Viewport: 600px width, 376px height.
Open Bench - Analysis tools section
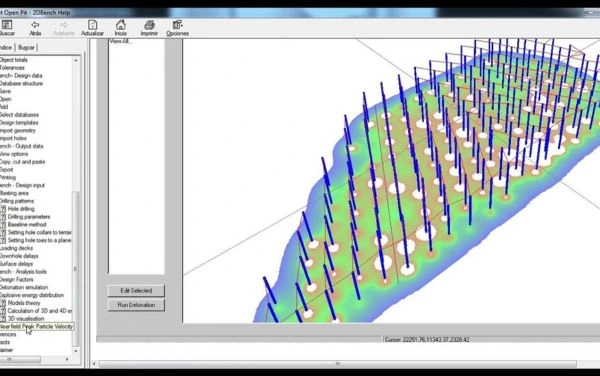pos(23,272)
